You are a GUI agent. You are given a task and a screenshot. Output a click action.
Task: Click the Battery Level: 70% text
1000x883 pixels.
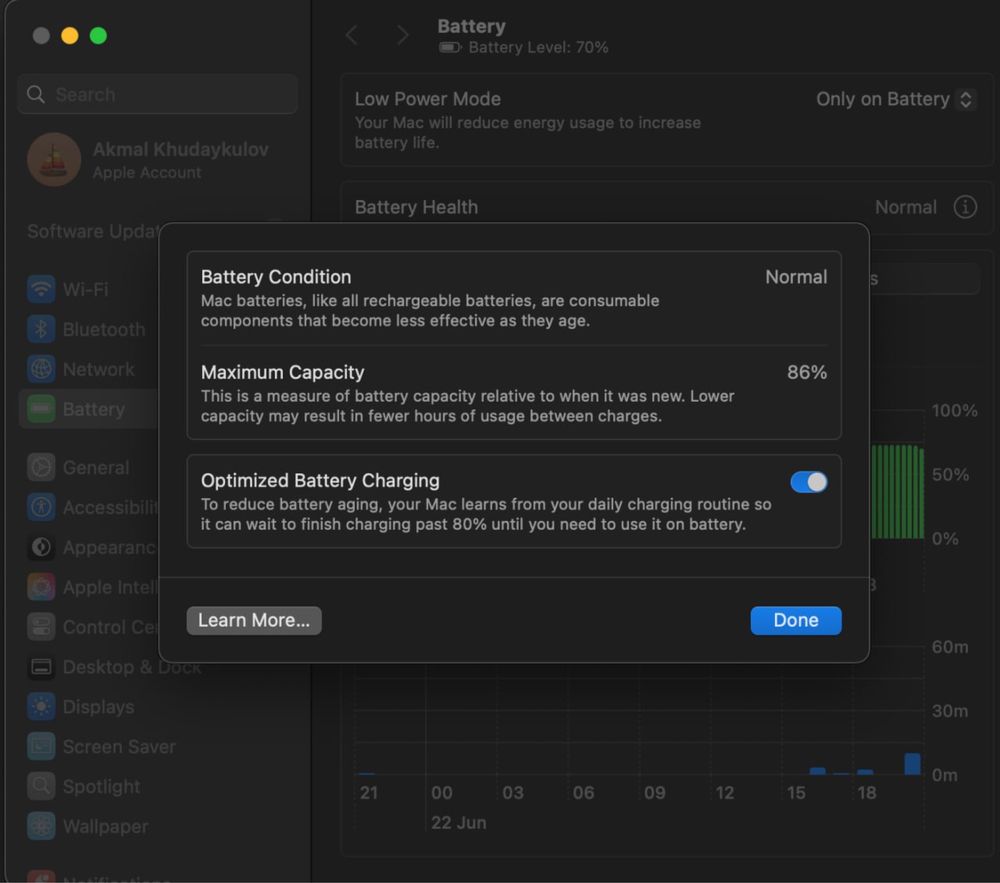(538, 48)
